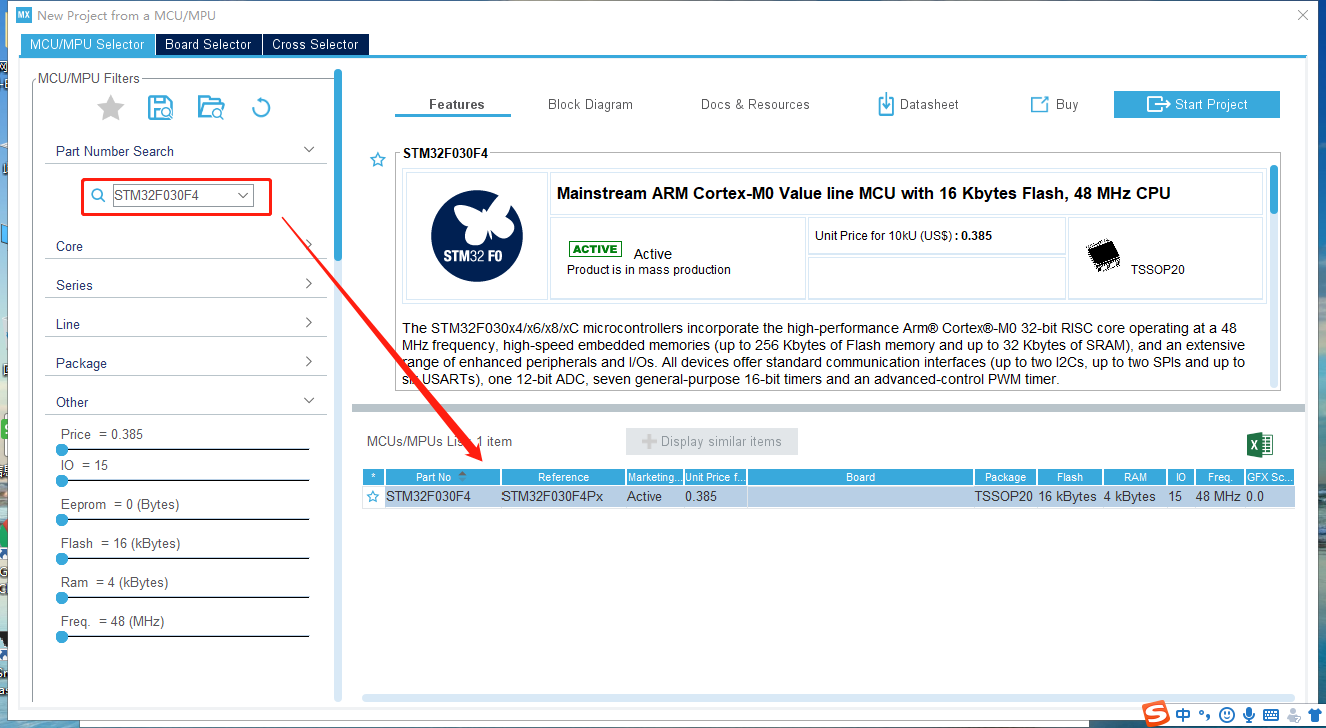Screen dimensions: 1326x728
Task: Switch to the MCU/MPU Selector tab
Action: point(87,45)
